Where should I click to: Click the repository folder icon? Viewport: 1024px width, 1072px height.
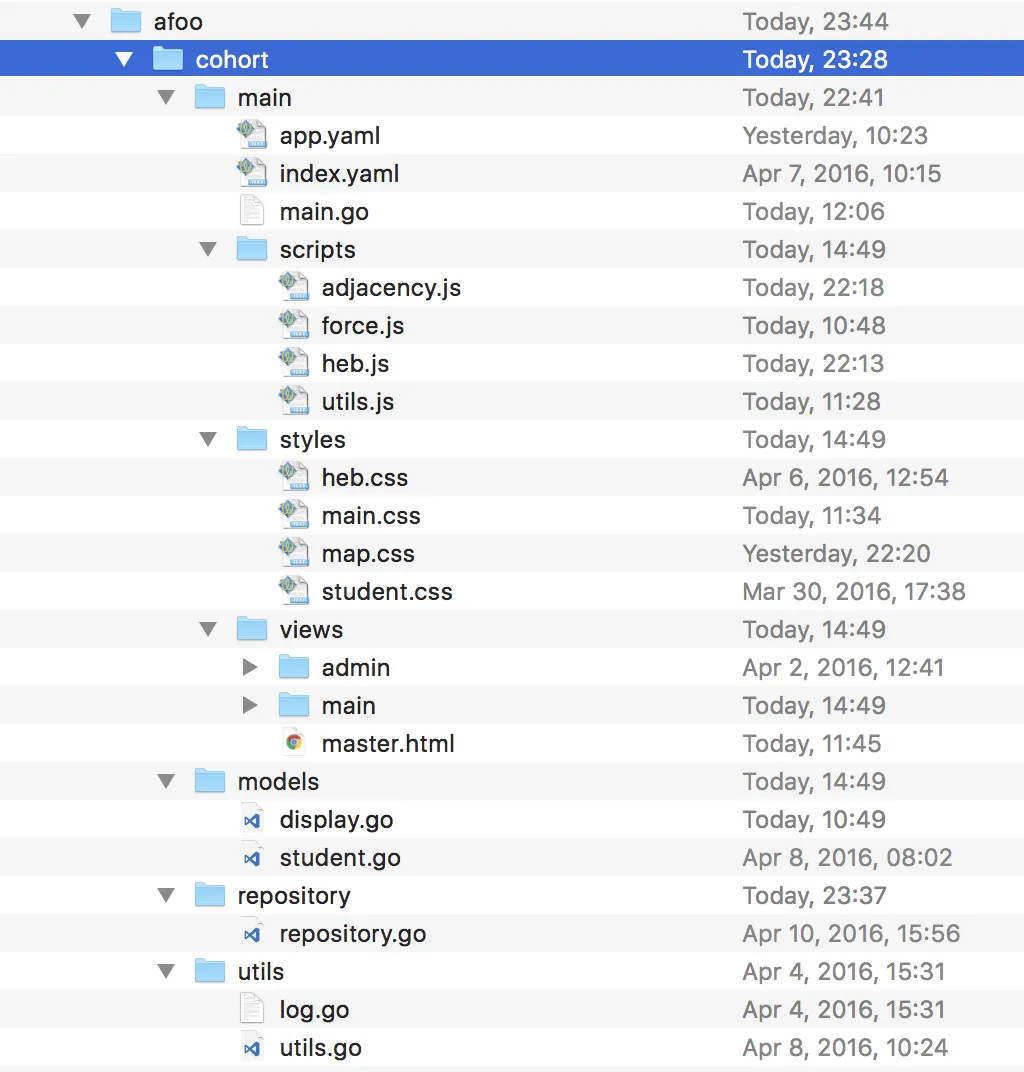(210, 895)
